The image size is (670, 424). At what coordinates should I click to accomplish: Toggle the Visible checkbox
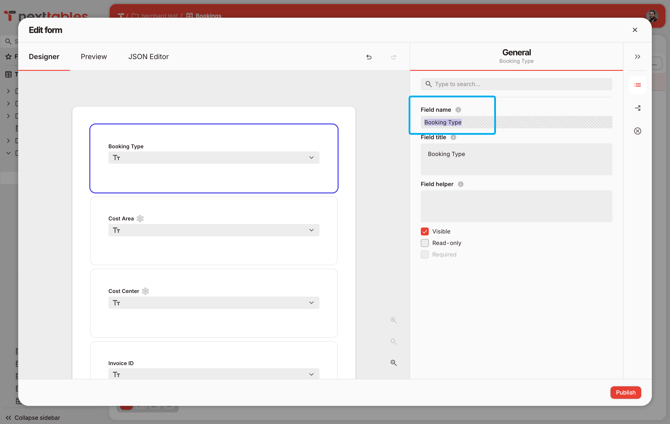pos(425,231)
